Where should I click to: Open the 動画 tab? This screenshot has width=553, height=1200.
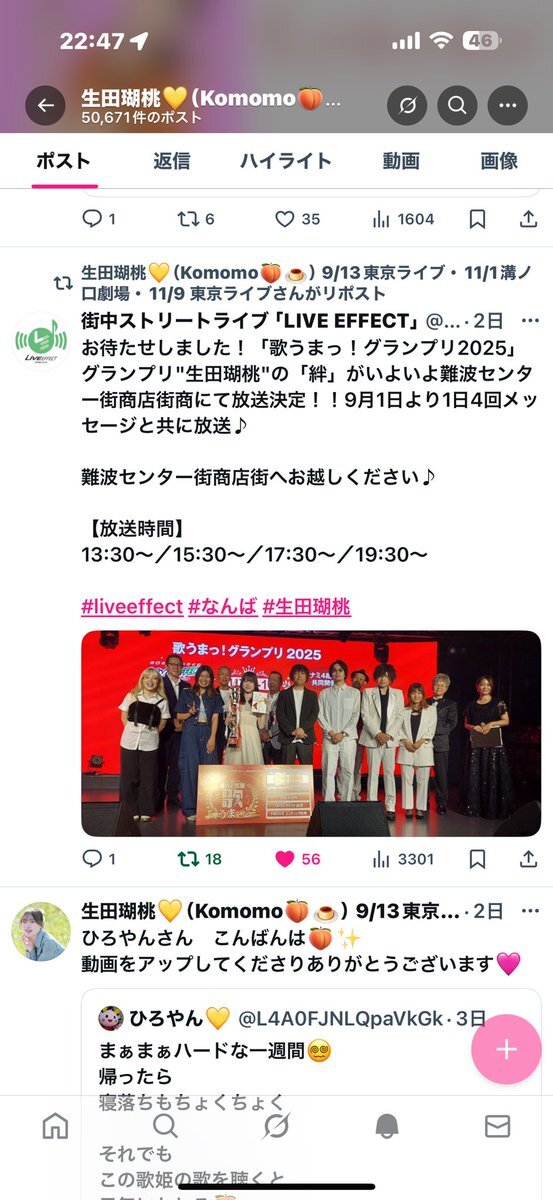pos(400,161)
